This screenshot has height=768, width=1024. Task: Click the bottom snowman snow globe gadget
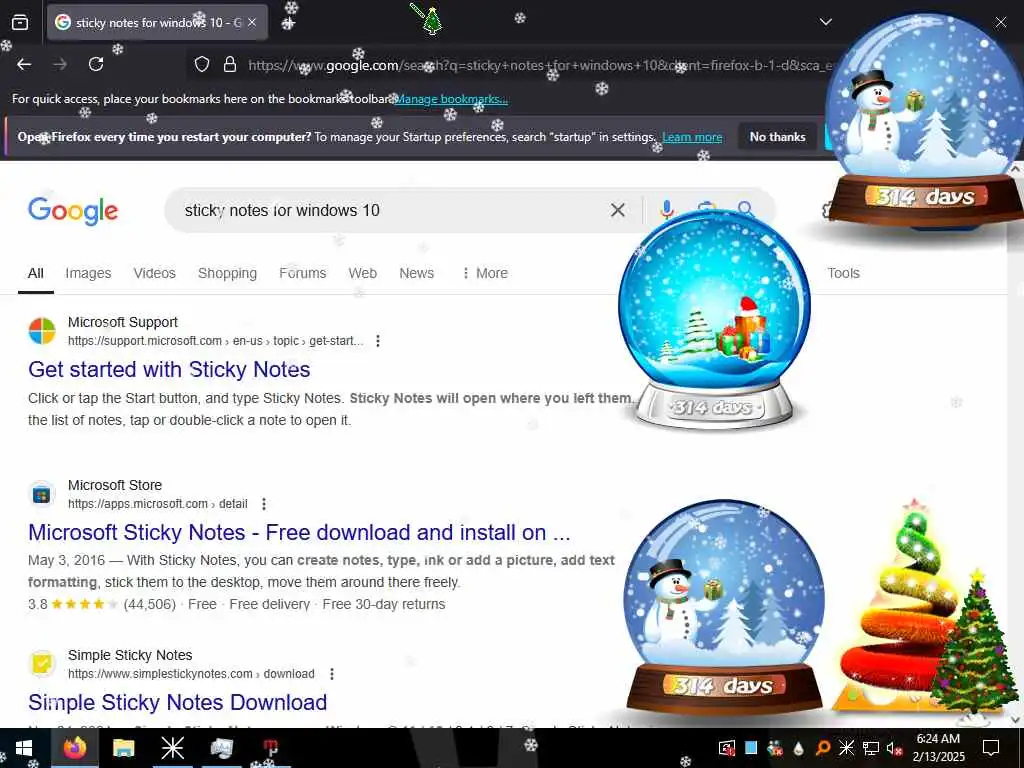pos(724,607)
